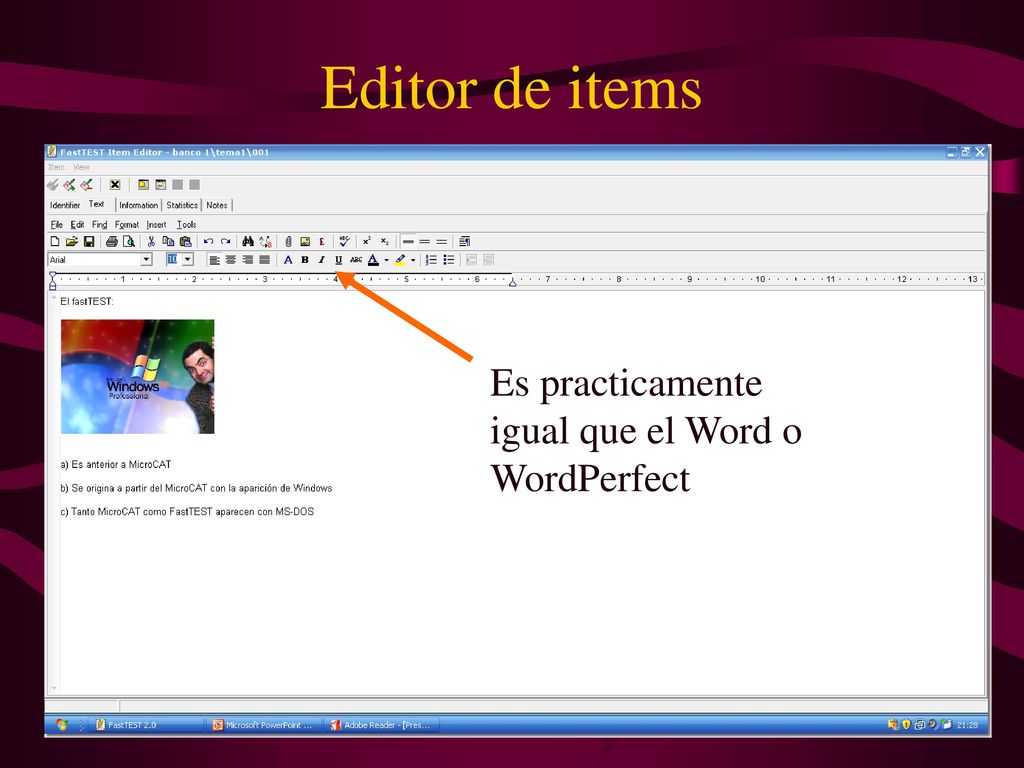Apply font color with underlined A swatch
The width and height of the screenshot is (1024, 768).
click(x=374, y=260)
